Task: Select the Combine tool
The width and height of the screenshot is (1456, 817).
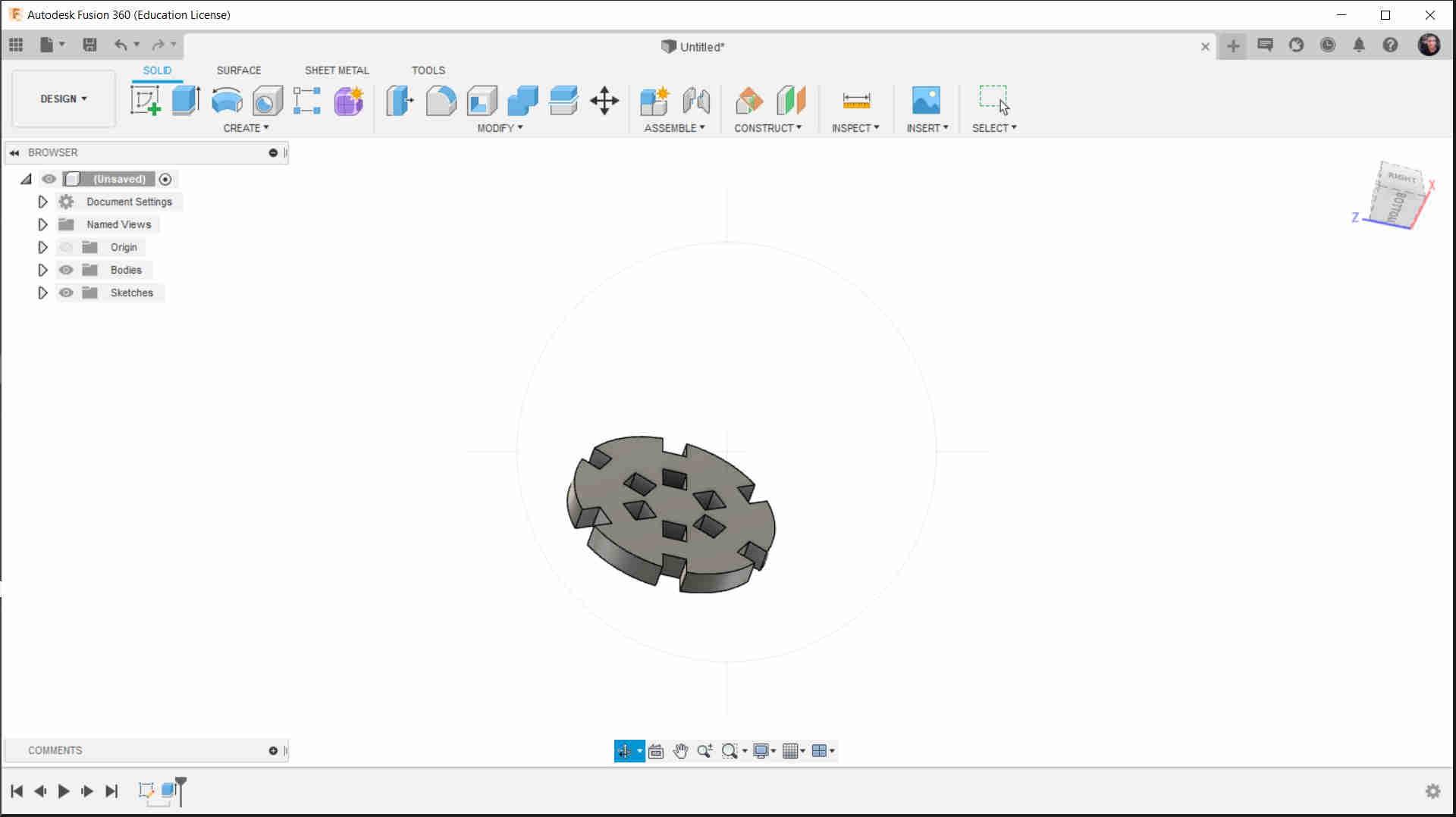Action: [x=522, y=100]
